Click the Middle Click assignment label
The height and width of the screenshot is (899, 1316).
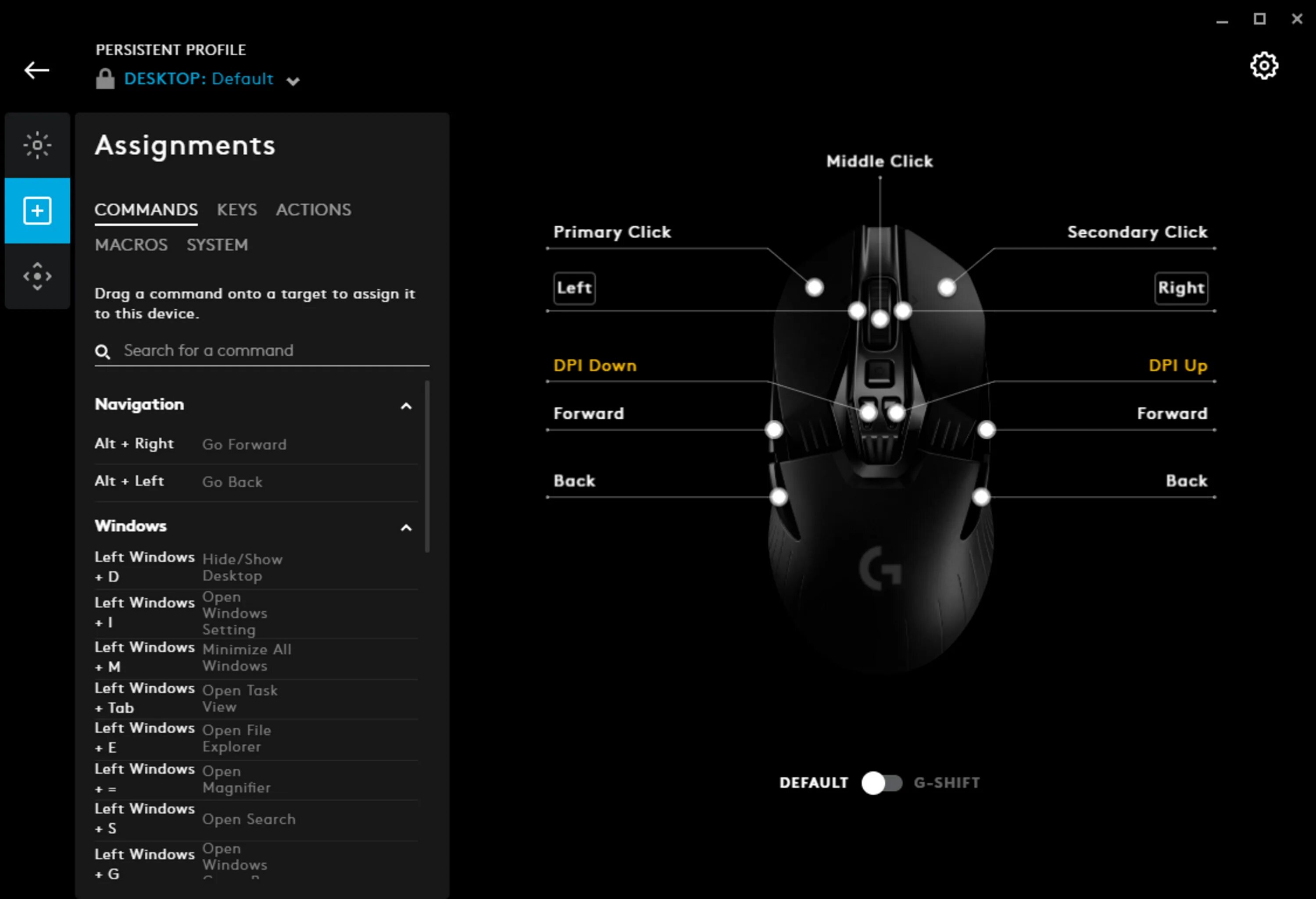880,161
